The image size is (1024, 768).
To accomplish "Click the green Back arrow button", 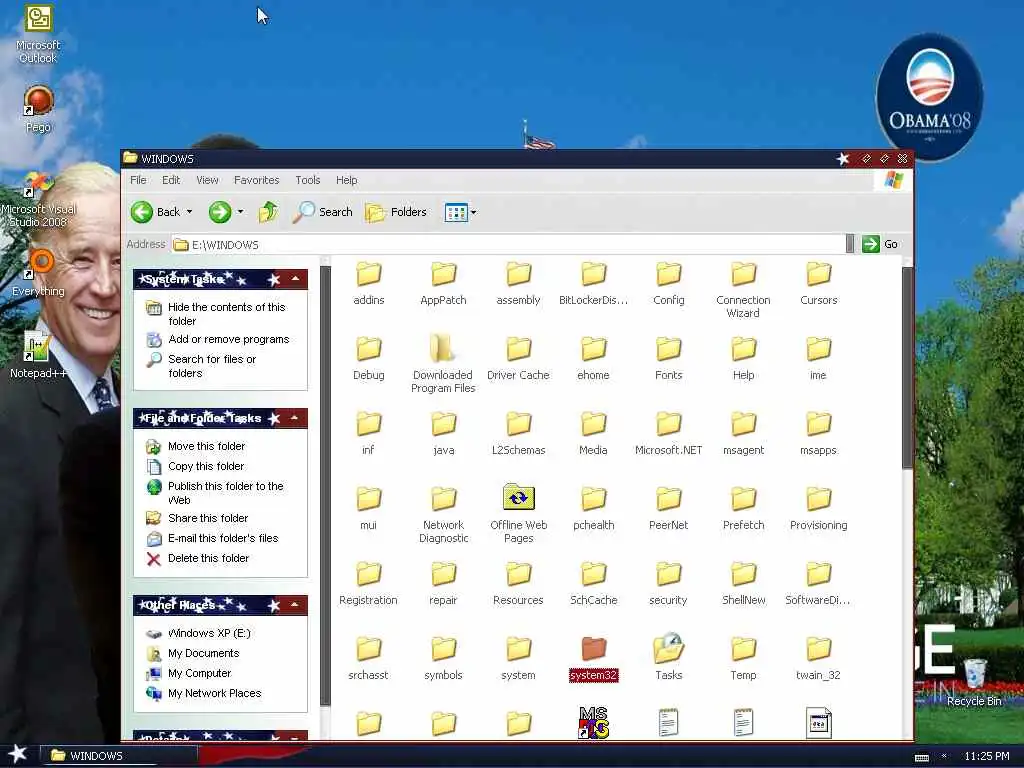I will [x=142, y=212].
